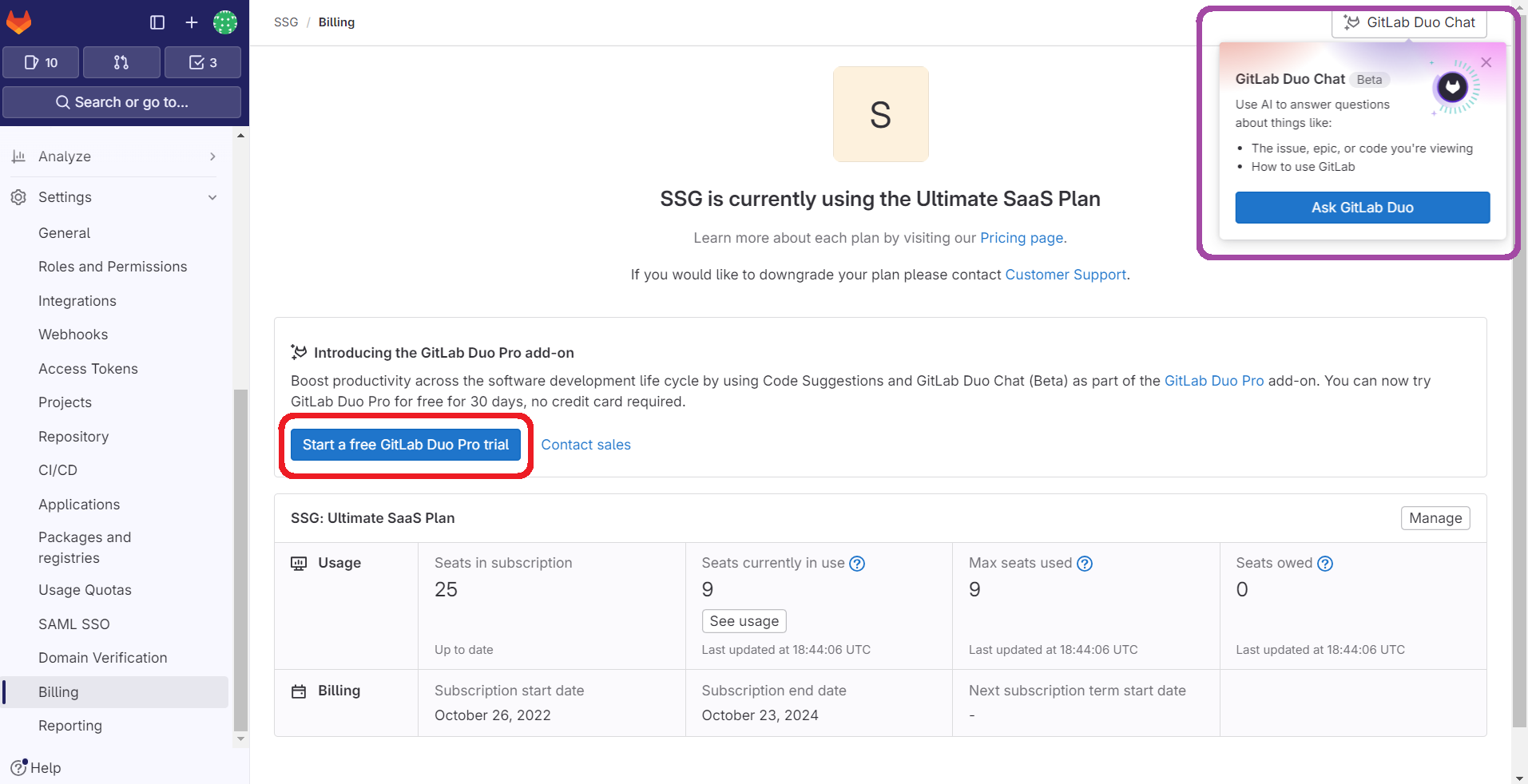Viewport: 1528px width, 784px height.
Task: Toggle the sidebar visibility panel icon
Action: click(x=157, y=22)
